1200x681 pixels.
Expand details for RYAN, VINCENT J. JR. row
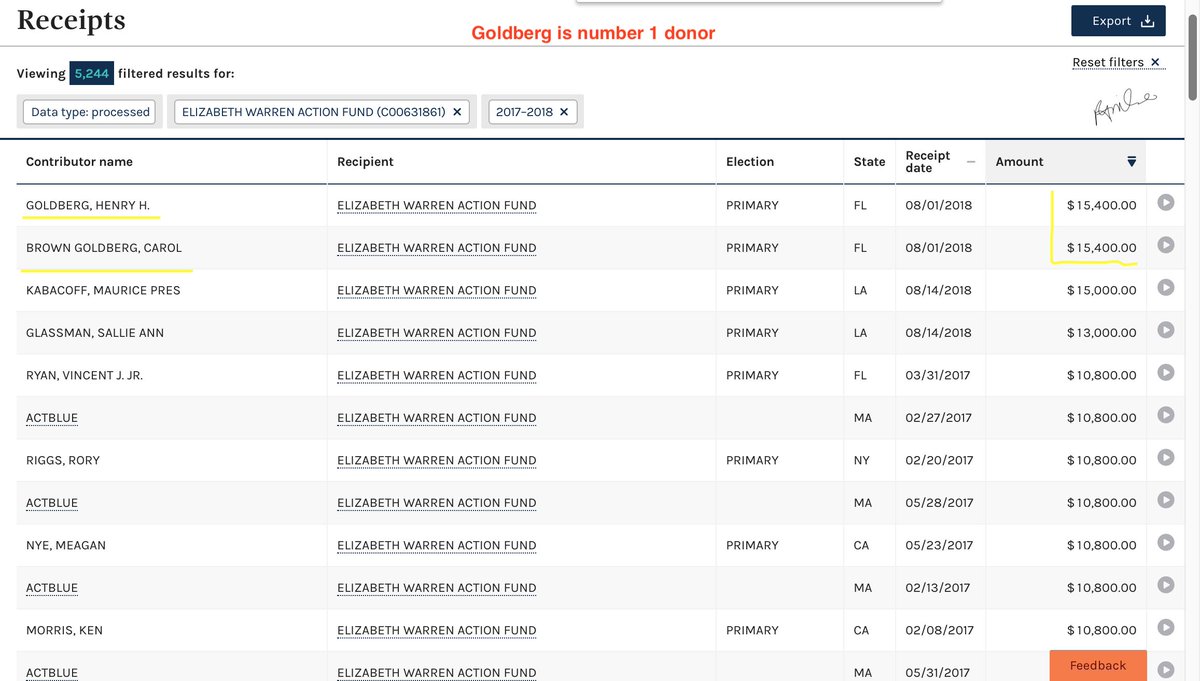tap(1165, 374)
